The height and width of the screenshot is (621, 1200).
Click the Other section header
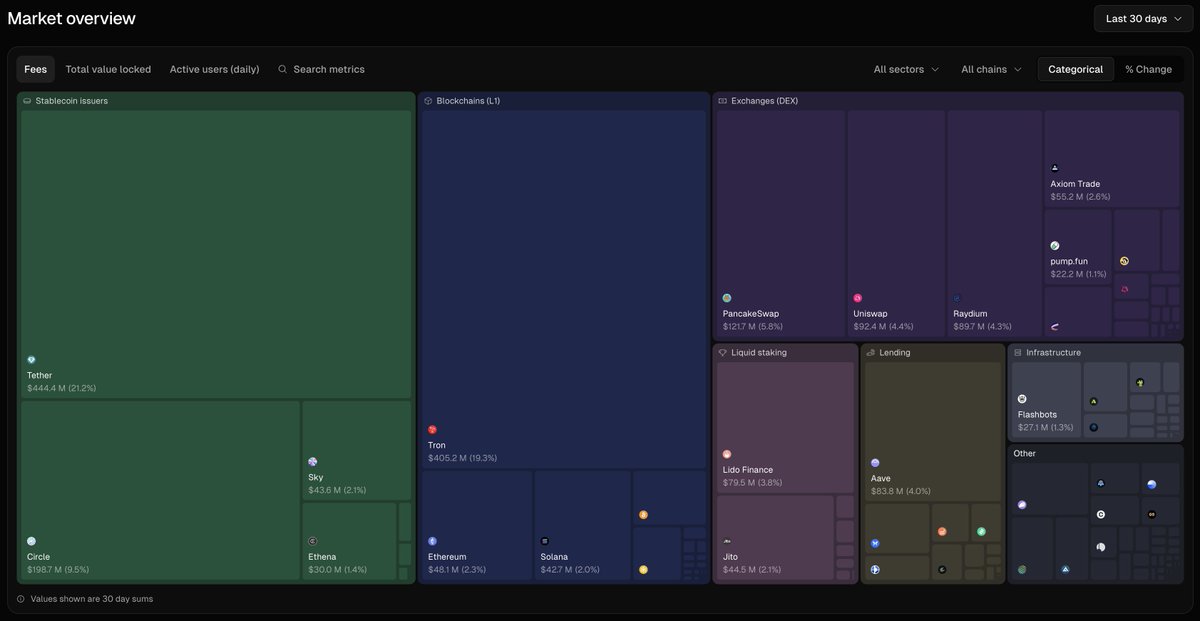[1025, 454]
